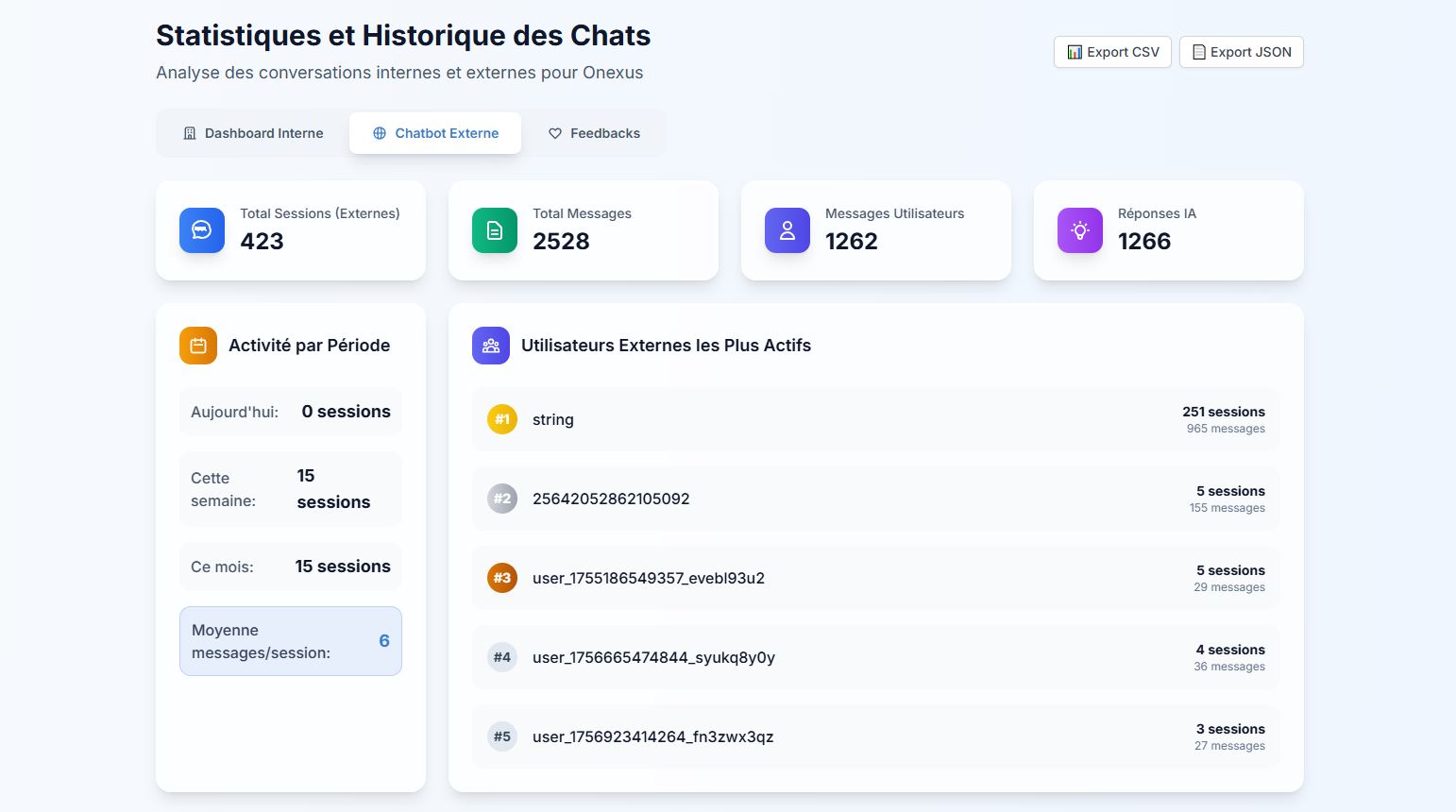1456x812 pixels.
Task: Select the document icon on Total Messages card
Action: [x=494, y=229]
